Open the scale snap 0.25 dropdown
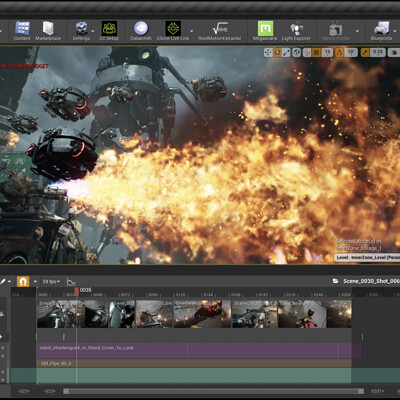This screenshot has width=400, height=400. click(x=378, y=52)
